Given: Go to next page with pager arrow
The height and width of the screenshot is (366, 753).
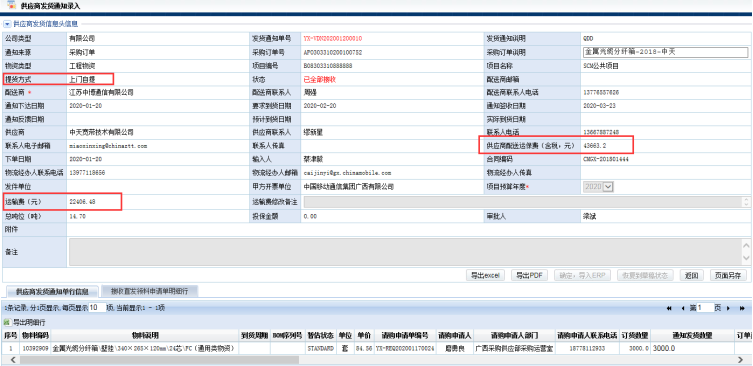Looking at the screenshot, I should pyautogui.click(x=729, y=308).
